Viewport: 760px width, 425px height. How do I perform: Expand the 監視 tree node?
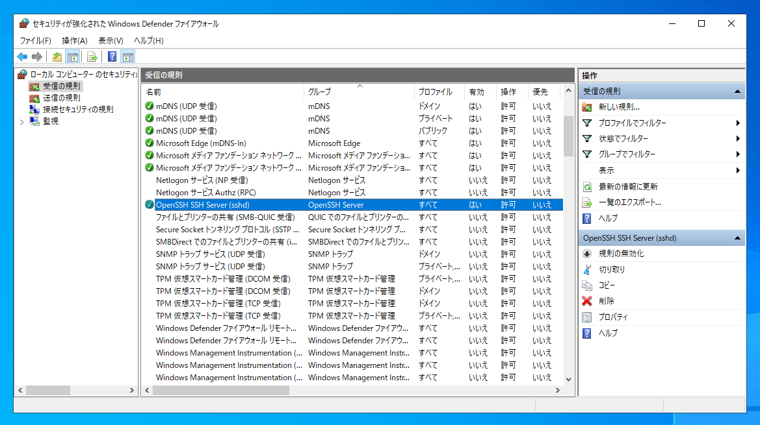[x=22, y=122]
